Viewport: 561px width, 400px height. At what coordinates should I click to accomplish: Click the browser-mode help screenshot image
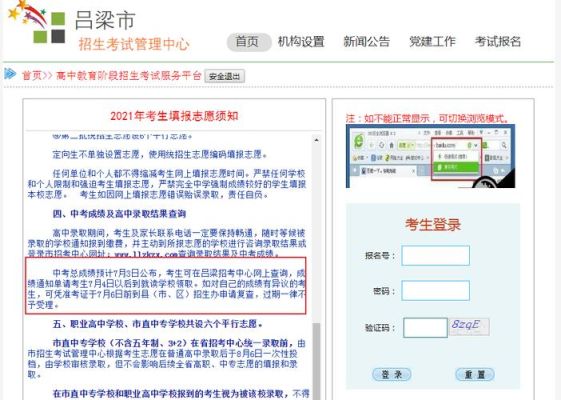(x=430, y=156)
